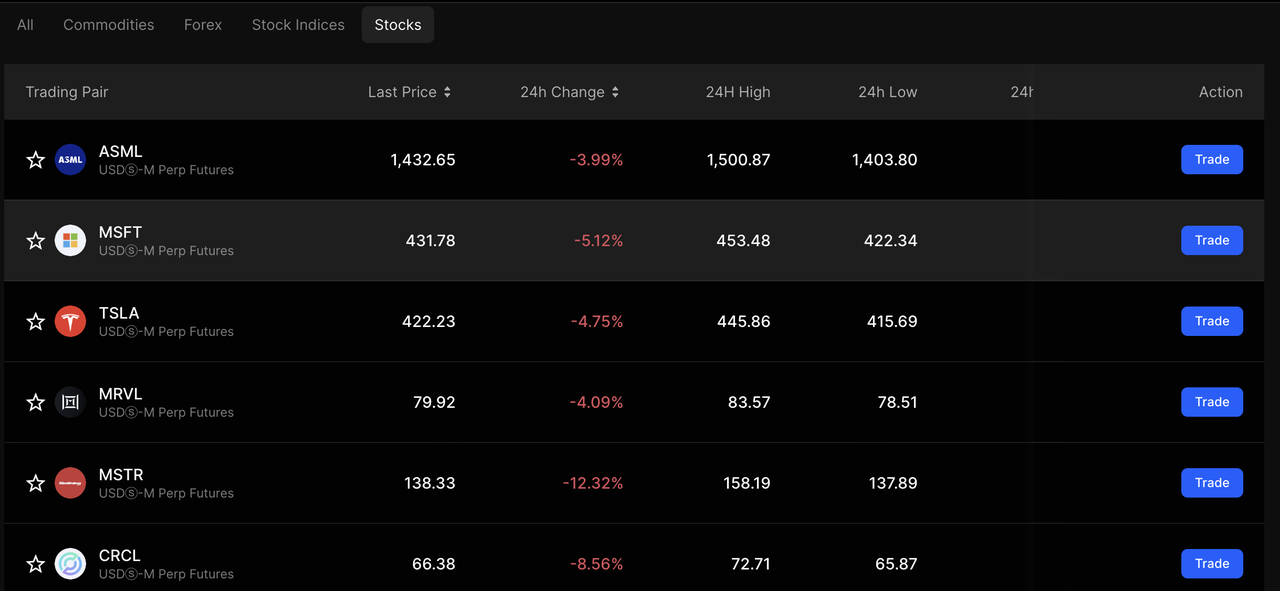
Task: Sort by Last Price column arrows
Action: 447,92
